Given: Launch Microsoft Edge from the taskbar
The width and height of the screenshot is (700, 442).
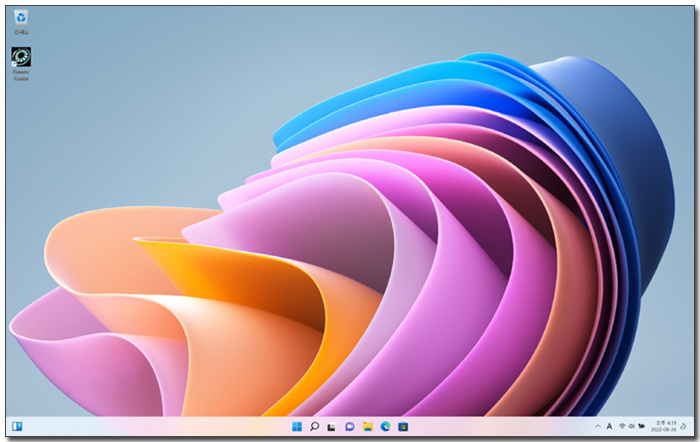Looking at the screenshot, I should tap(384, 427).
